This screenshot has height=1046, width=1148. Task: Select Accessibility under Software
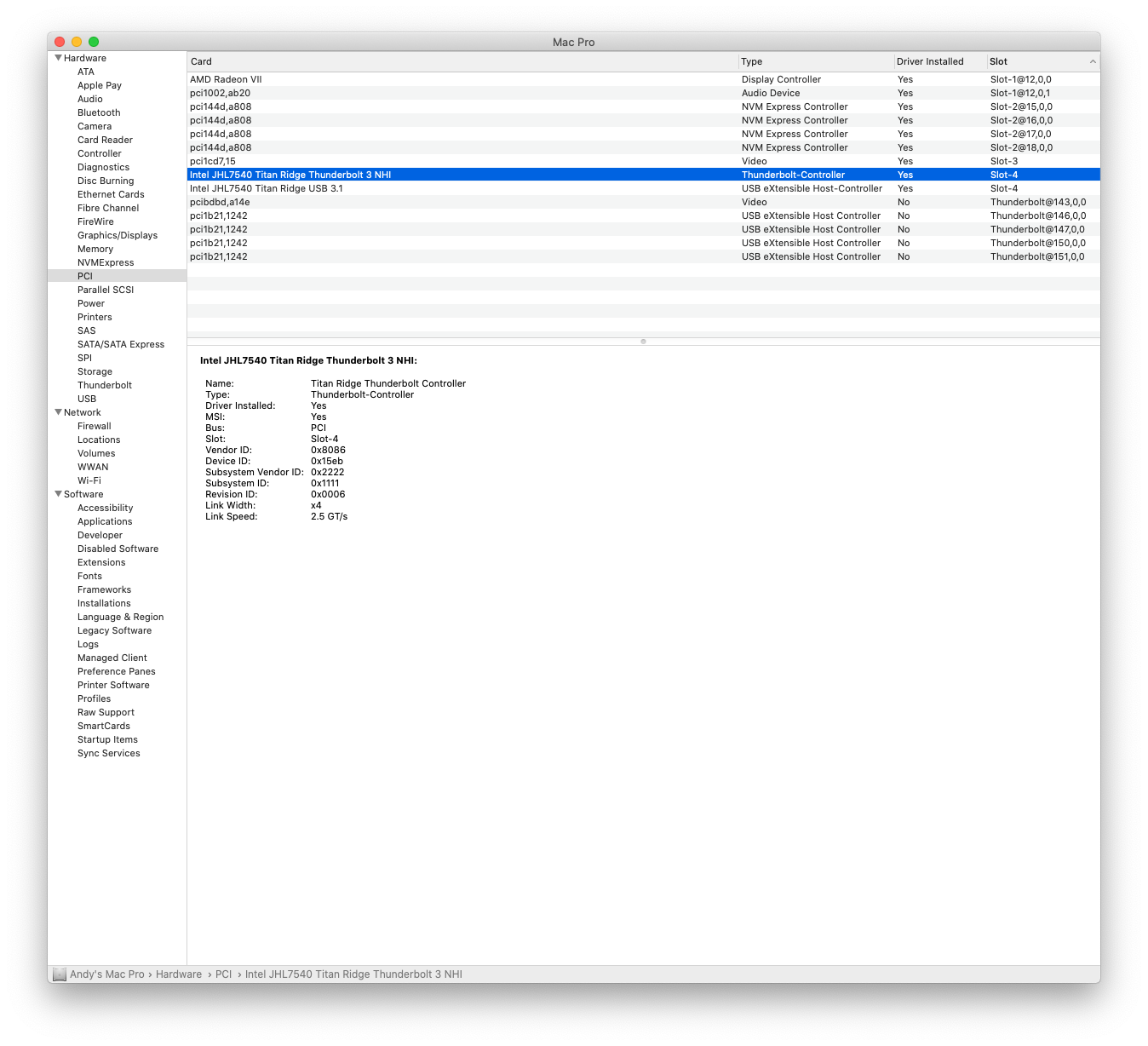106,508
